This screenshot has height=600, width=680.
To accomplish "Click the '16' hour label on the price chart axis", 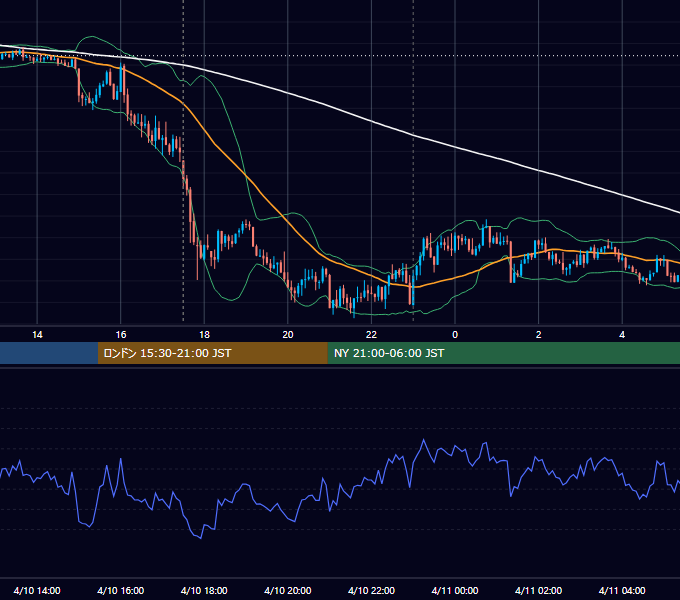I will tap(121, 335).
